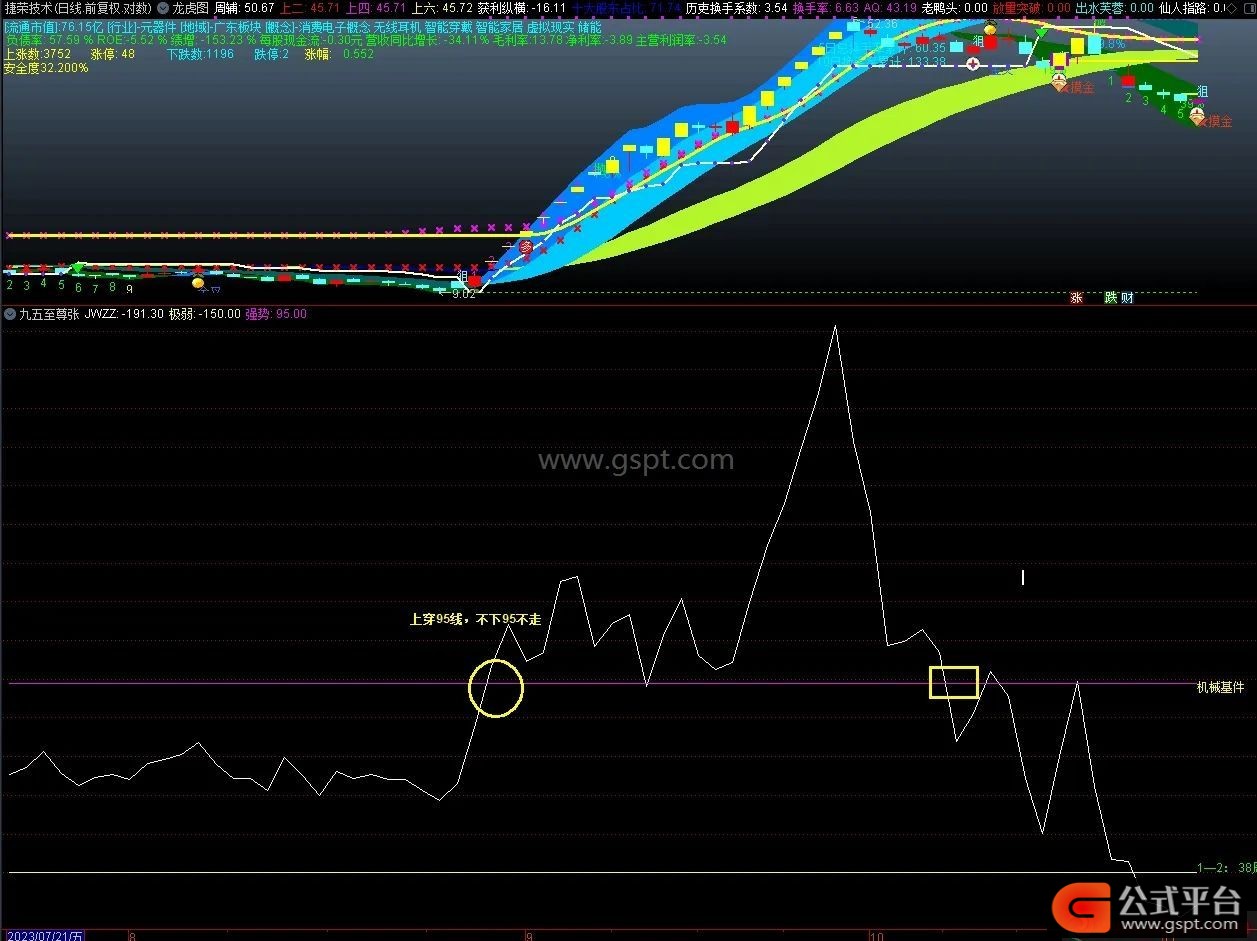
Task: Click the 负债率: 57.59 % financial figure
Action: click(x=48, y=40)
